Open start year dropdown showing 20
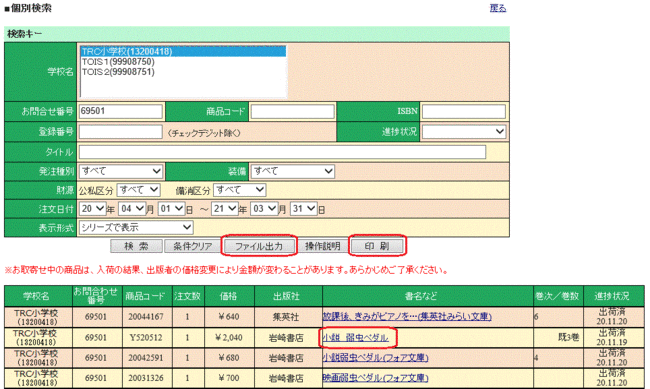Viewport: 650px width, 389px height. click(x=92, y=209)
